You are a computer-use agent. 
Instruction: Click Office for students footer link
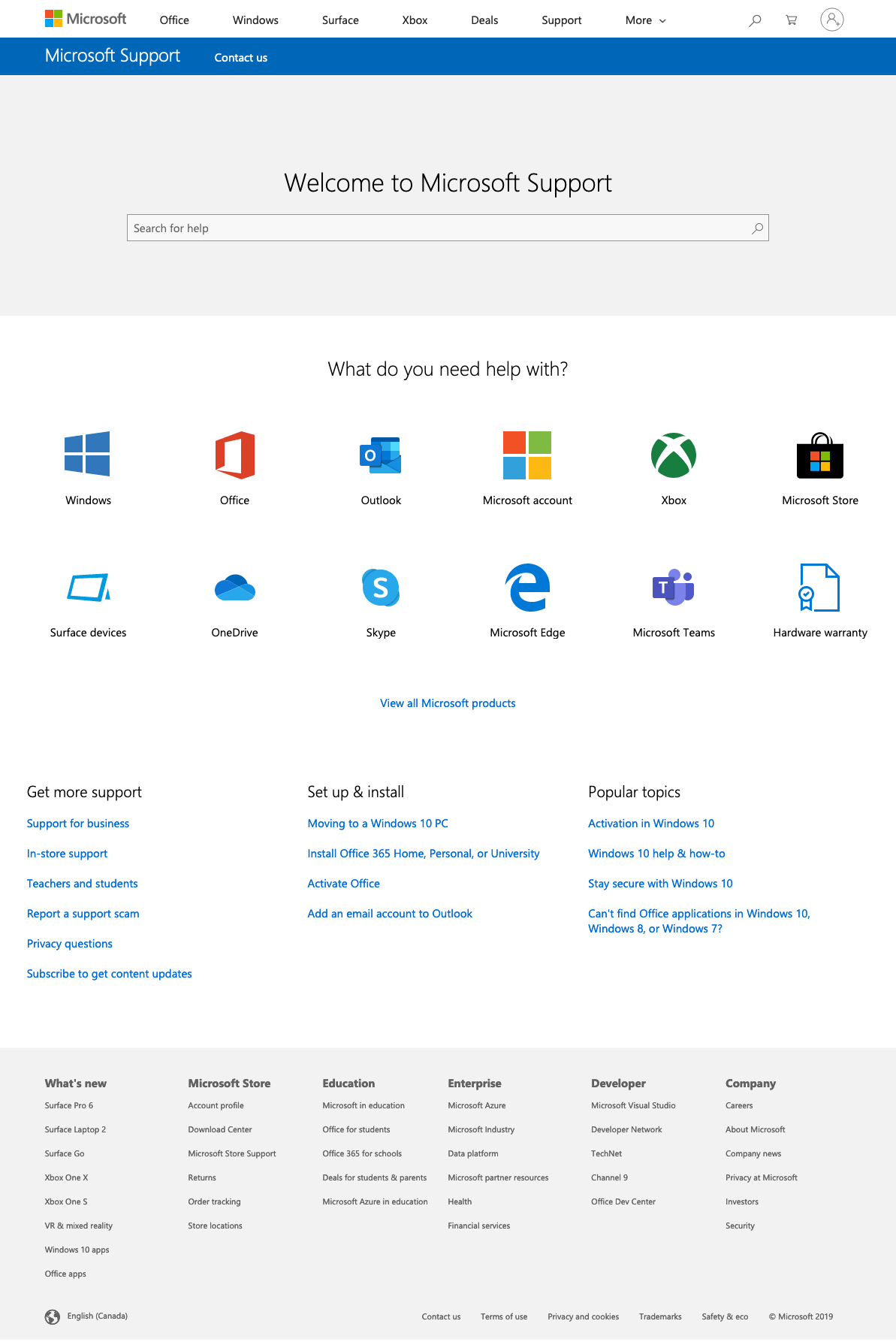(x=356, y=1129)
